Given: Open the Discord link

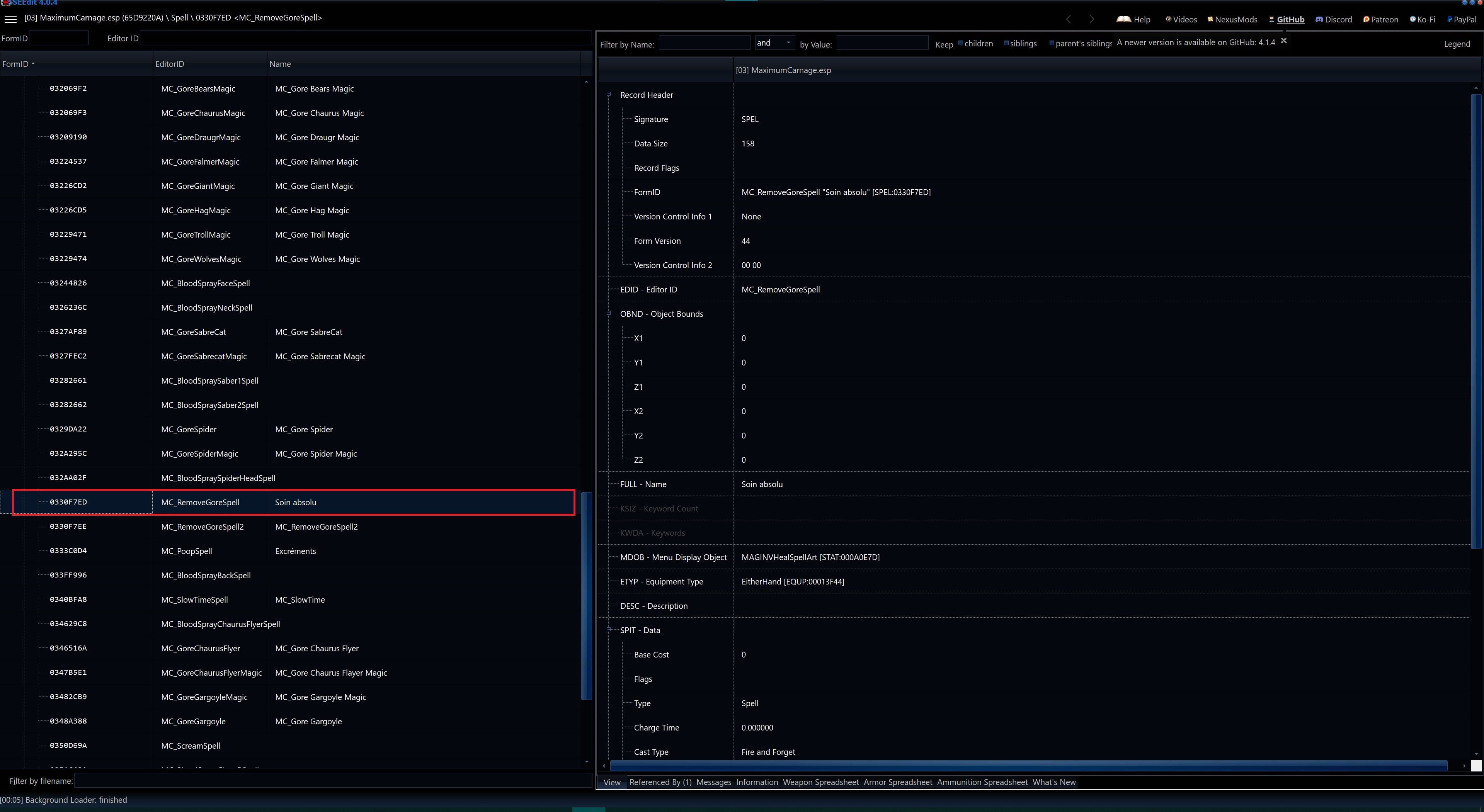Looking at the screenshot, I should [x=1334, y=19].
